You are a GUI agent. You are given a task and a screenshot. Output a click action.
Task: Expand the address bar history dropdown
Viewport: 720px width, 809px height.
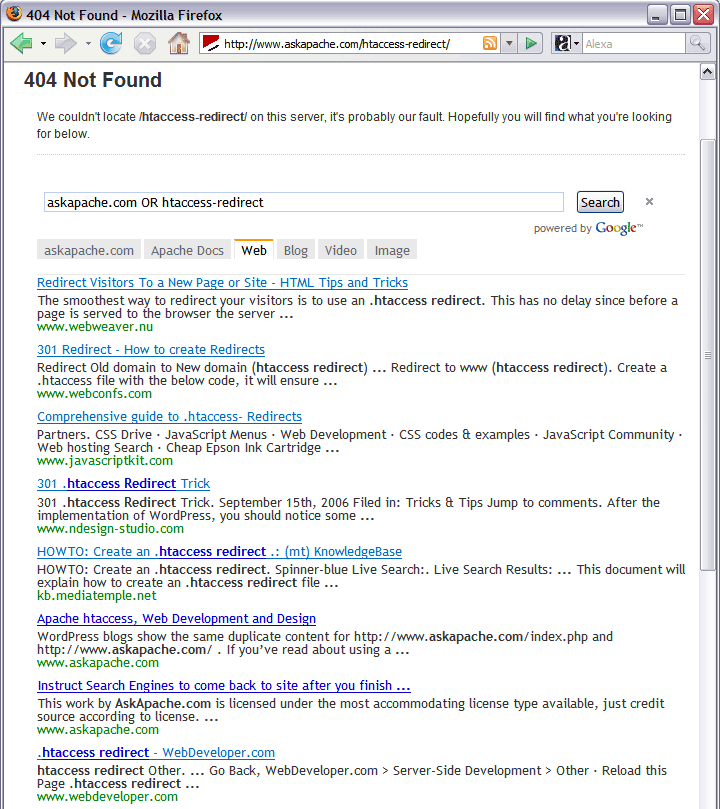pos(509,43)
